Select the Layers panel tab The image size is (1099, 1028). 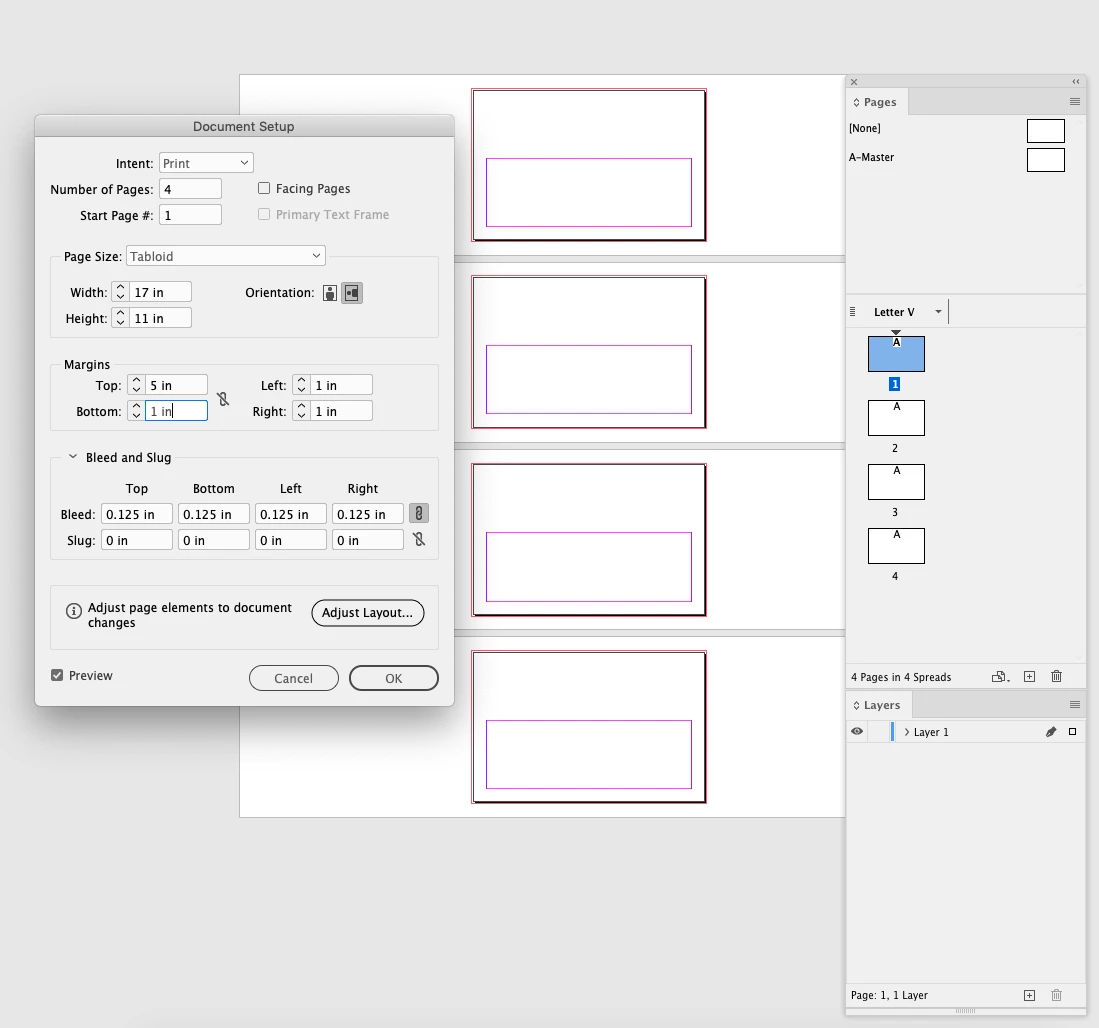[x=879, y=705]
